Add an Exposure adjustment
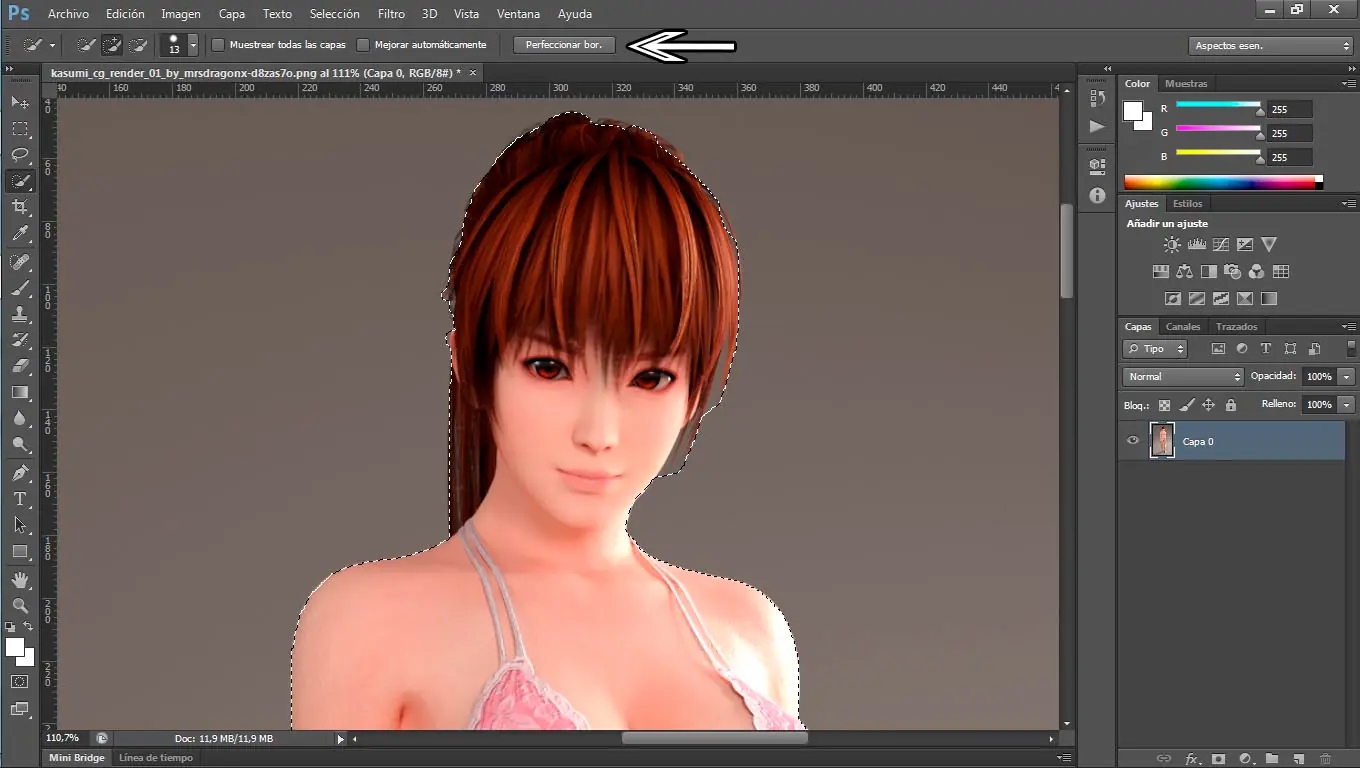The image size is (1360, 768). (1245, 244)
